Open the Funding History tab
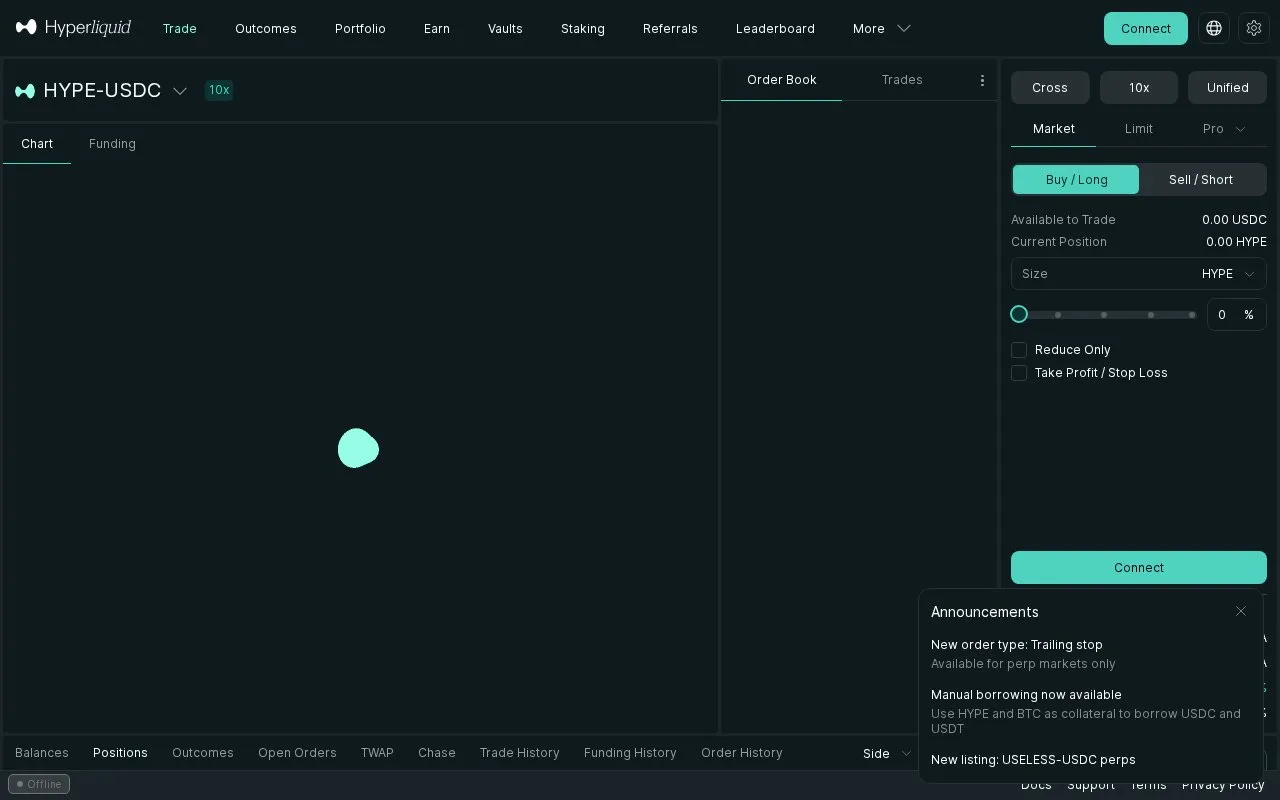The width and height of the screenshot is (1280, 800). click(630, 753)
